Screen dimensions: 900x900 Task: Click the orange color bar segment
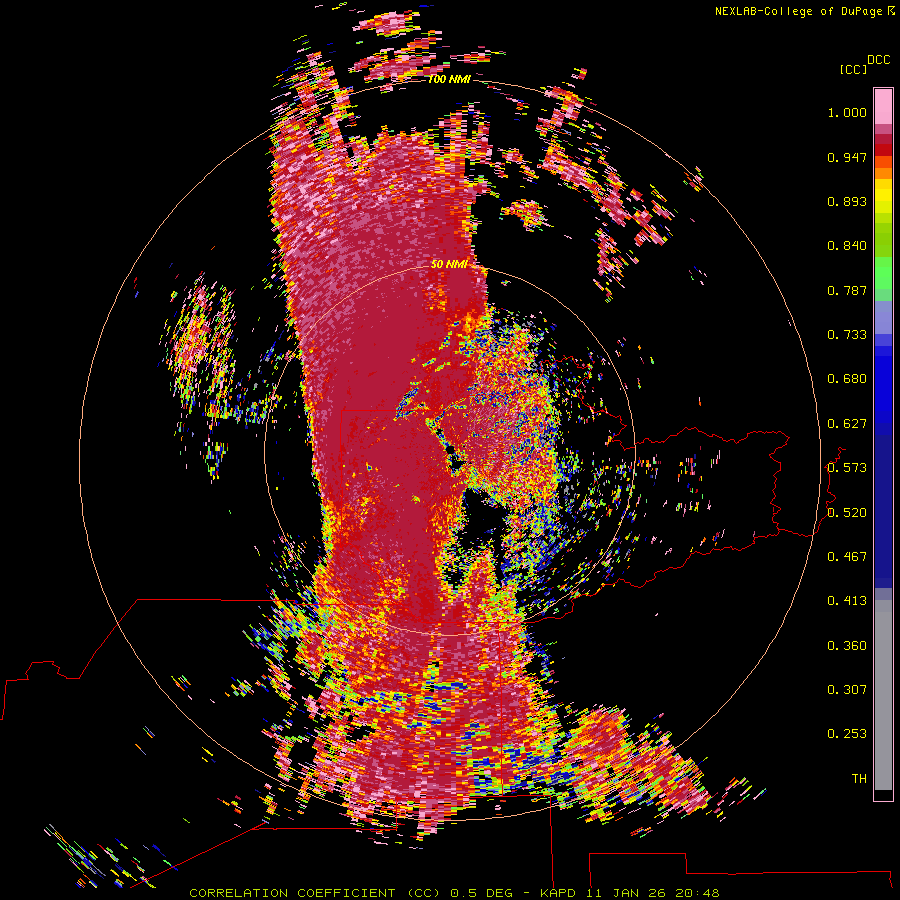click(883, 168)
